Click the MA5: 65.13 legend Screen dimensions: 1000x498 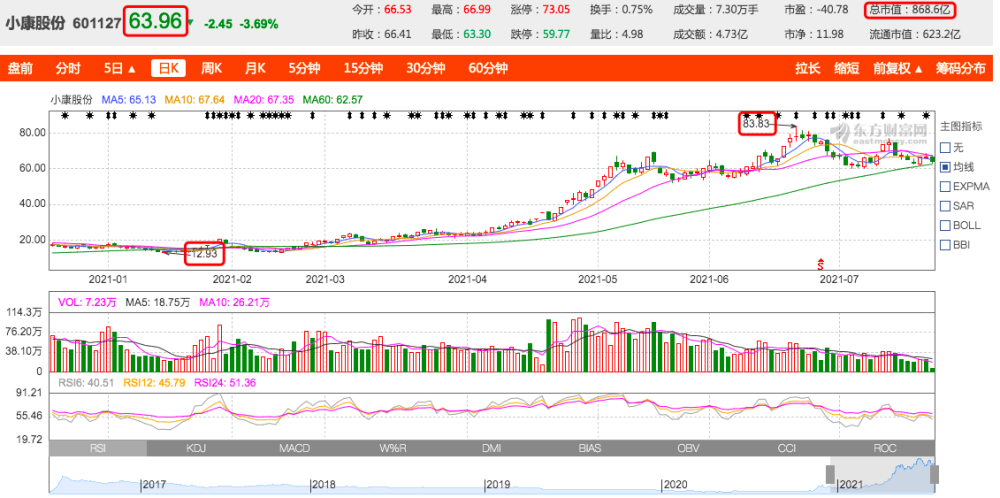pyautogui.click(x=129, y=99)
